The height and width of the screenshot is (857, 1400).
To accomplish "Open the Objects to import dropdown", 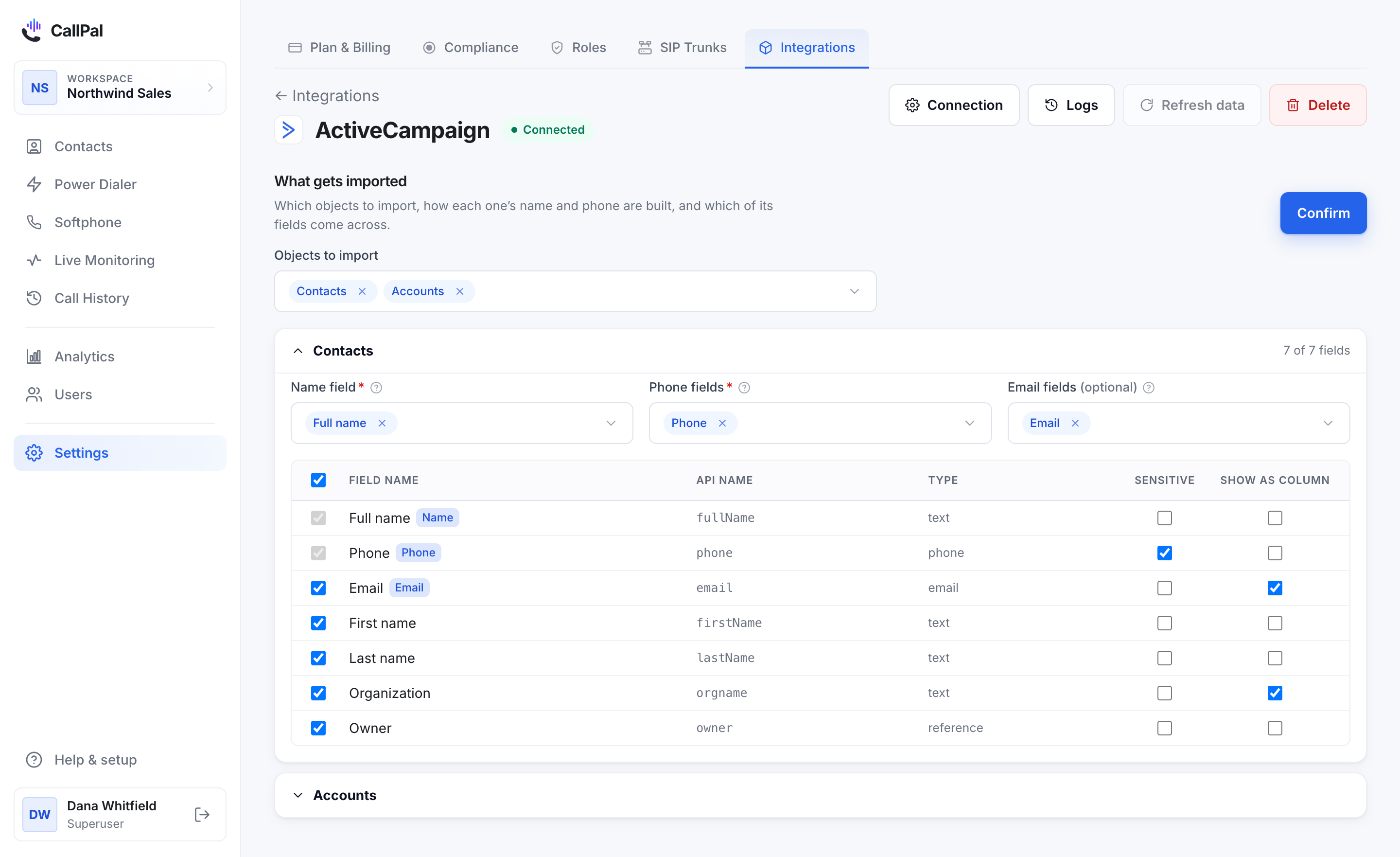I will click(575, 291).
